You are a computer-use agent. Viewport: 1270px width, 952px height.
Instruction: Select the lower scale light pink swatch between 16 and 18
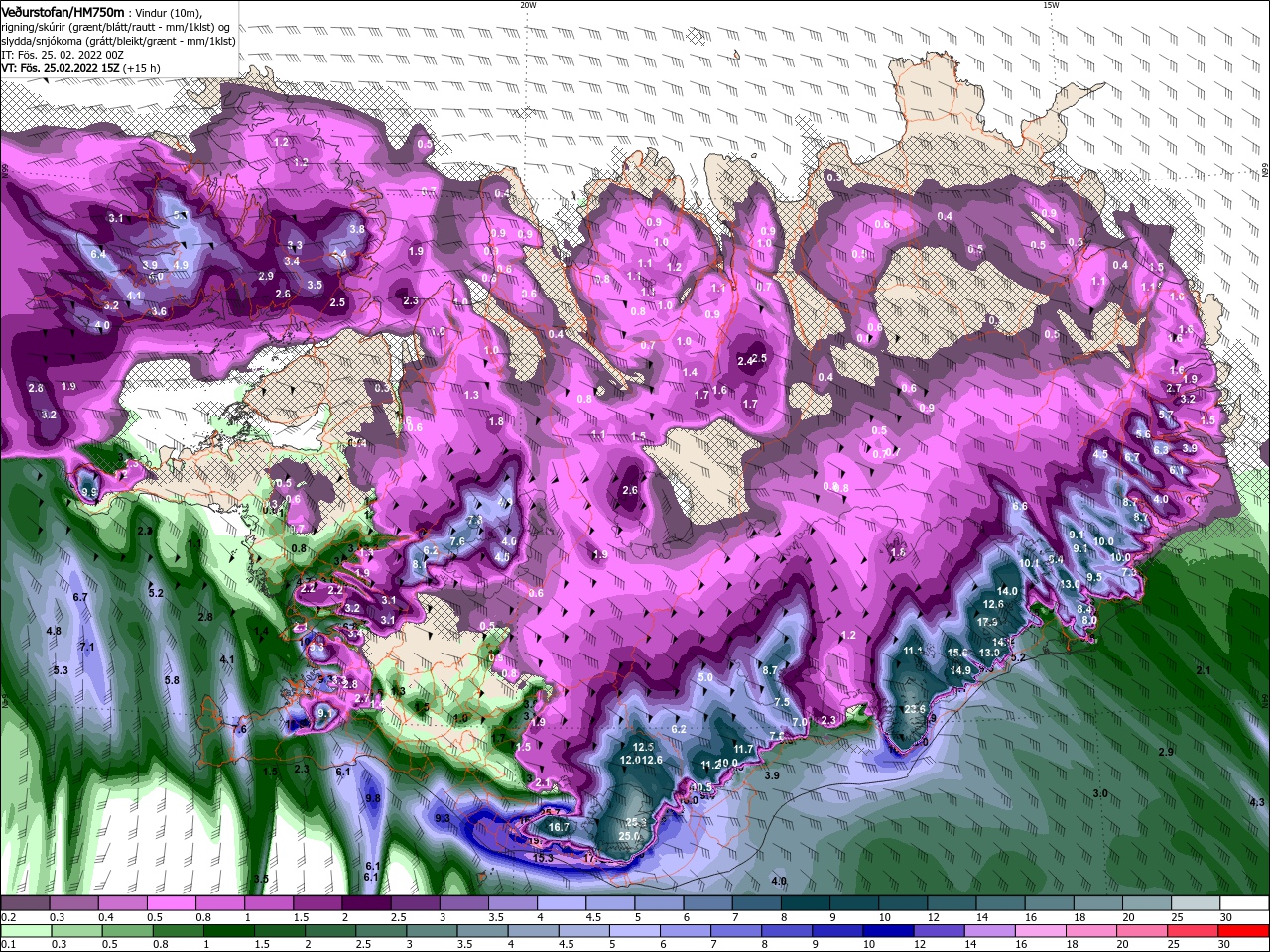(x=1042, y=930)
